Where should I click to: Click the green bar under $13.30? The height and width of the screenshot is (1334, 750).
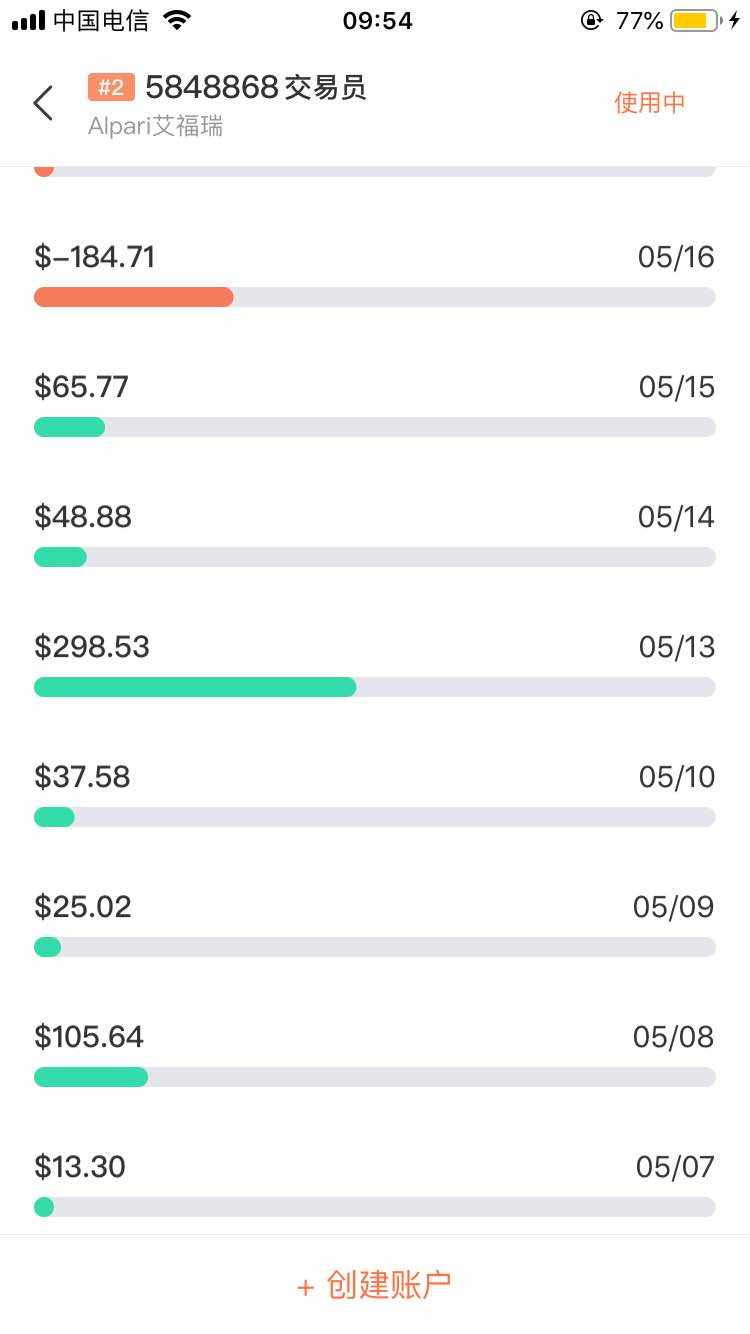pos(44,1207)
